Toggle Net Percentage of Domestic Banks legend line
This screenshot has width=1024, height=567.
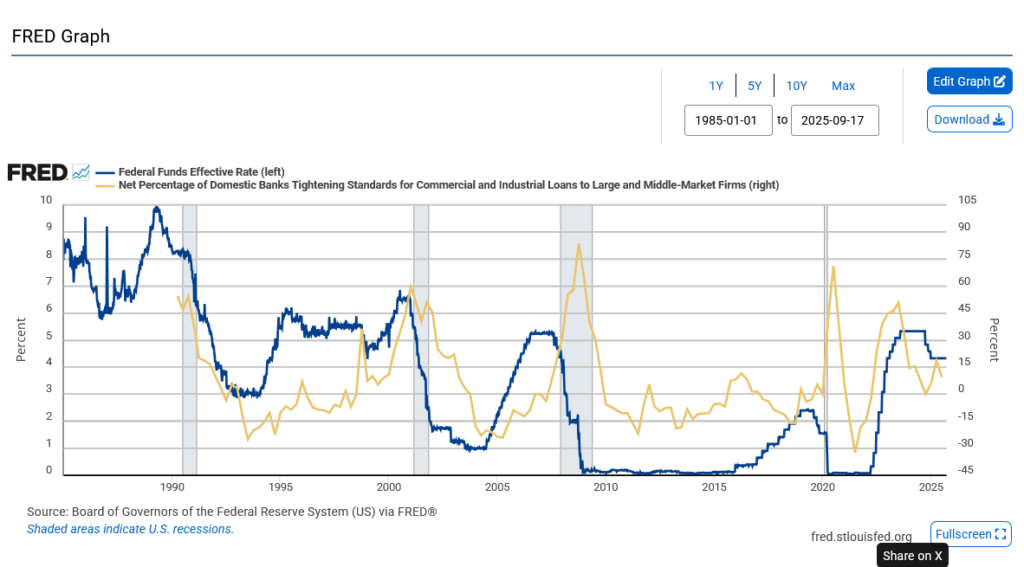coord(105,185)
